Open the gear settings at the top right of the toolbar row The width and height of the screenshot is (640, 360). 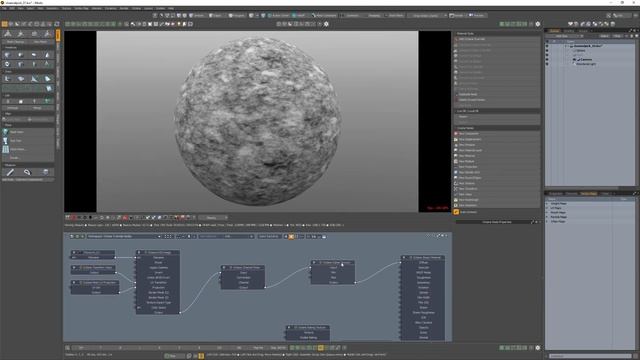click(x=538, y=24)
